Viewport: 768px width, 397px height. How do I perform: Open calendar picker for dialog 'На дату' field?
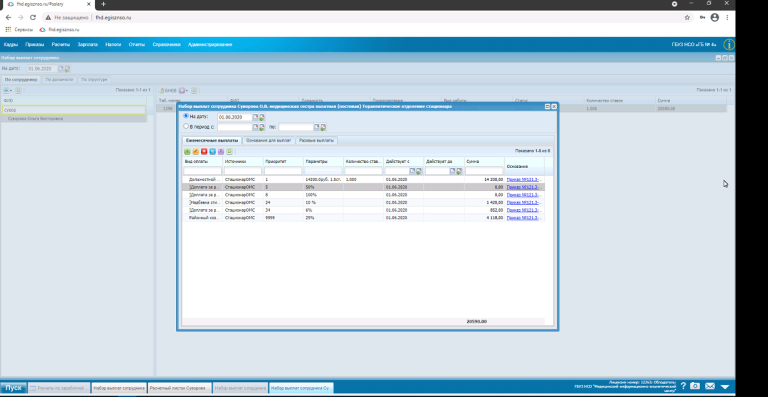tap(255, 117)
